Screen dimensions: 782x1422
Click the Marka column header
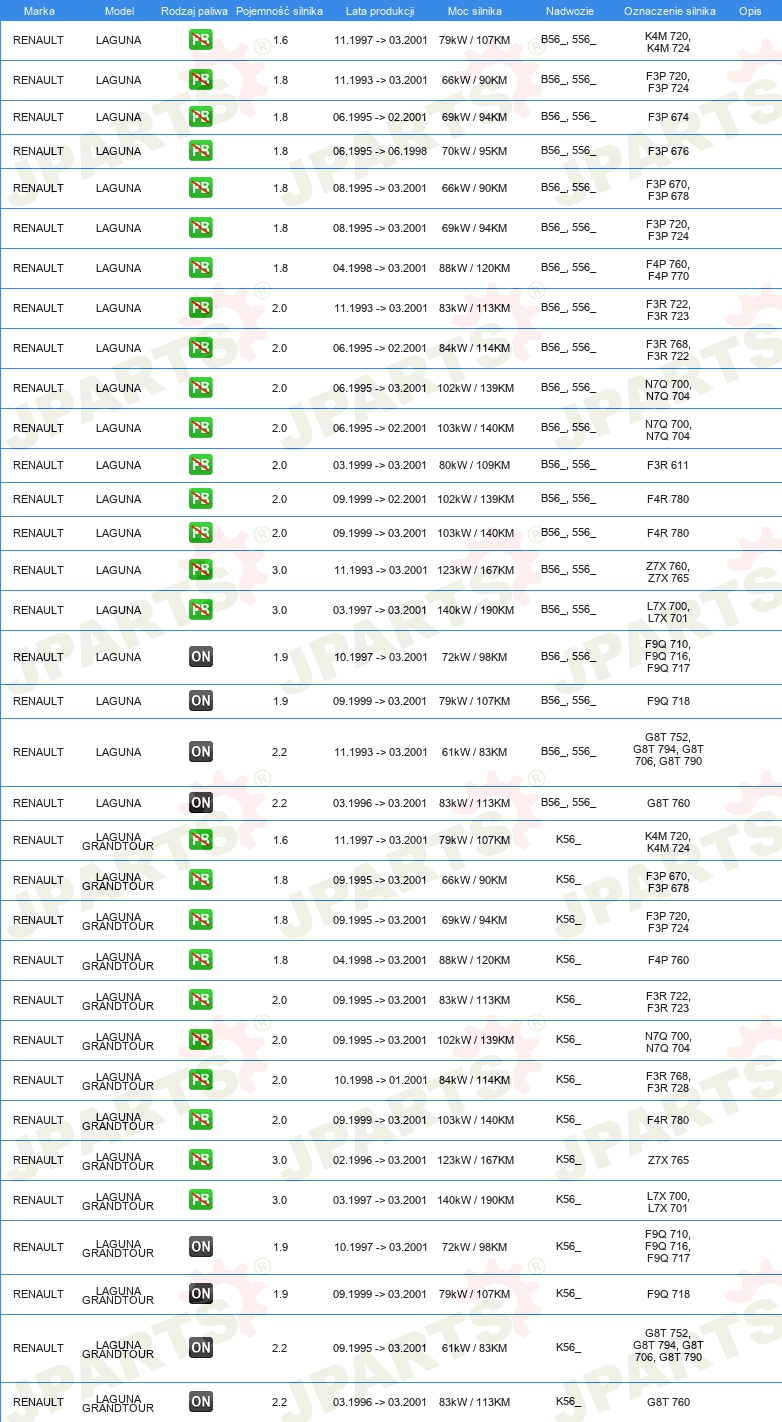click(39, 11)
